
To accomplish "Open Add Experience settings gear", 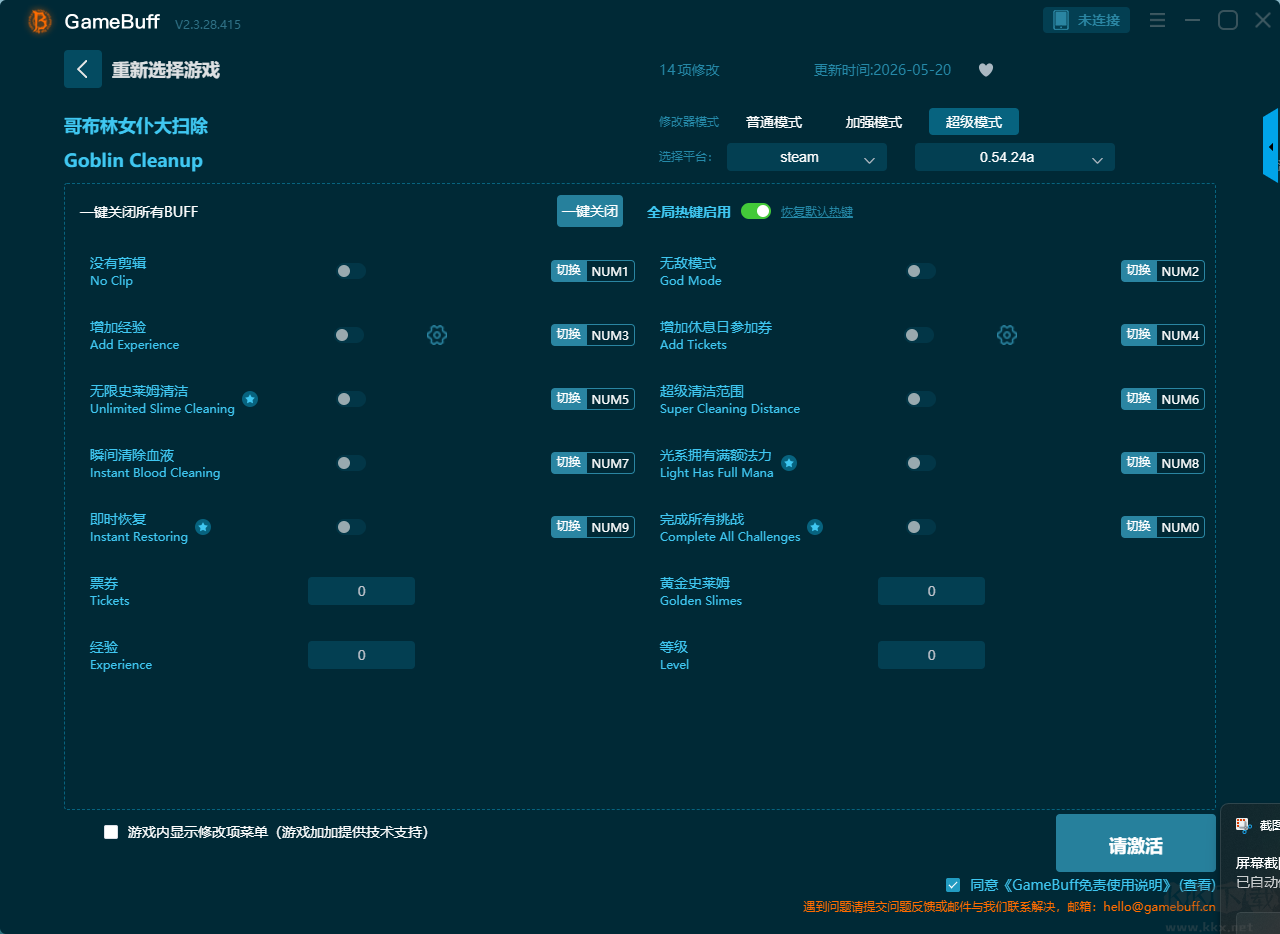I will (x=437, y=335).
